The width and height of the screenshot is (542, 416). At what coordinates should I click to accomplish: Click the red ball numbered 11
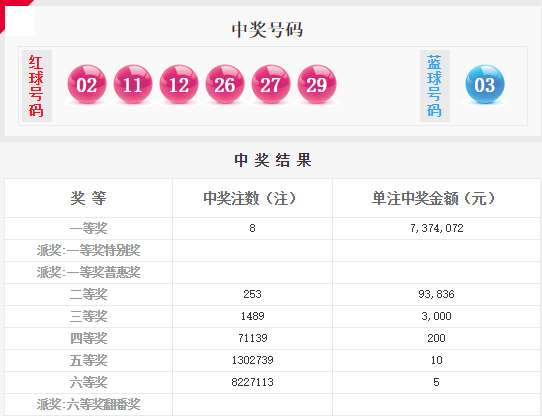133,84
